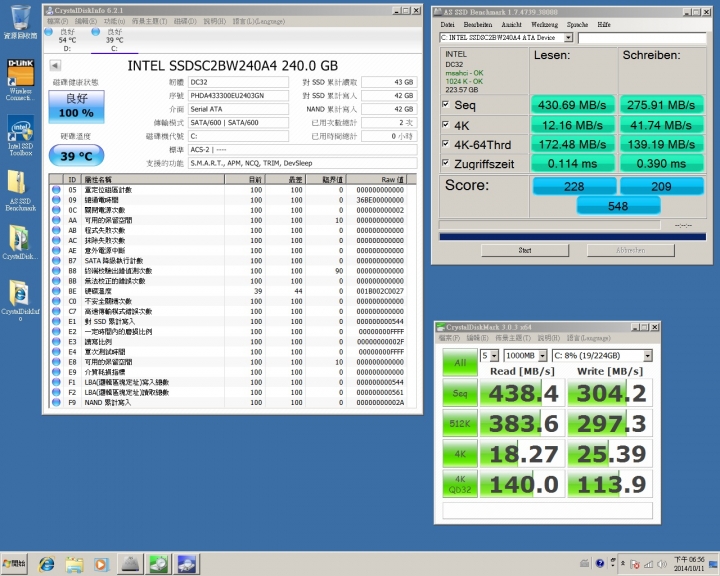
Task: Open CrystalDiskMark desktop folder icon
Action: 21,242
